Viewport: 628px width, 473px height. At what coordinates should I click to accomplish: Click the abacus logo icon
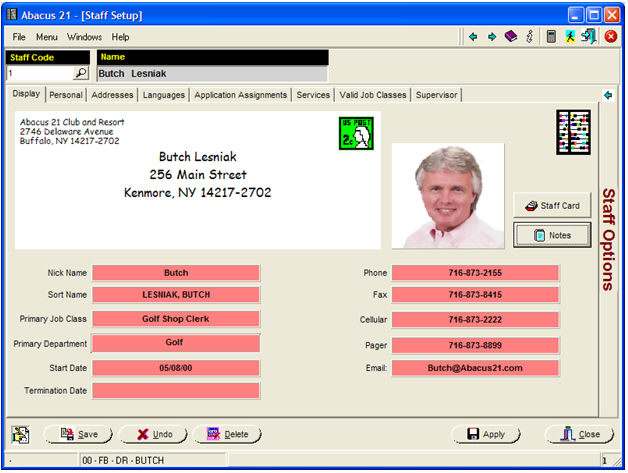[573, 133]
